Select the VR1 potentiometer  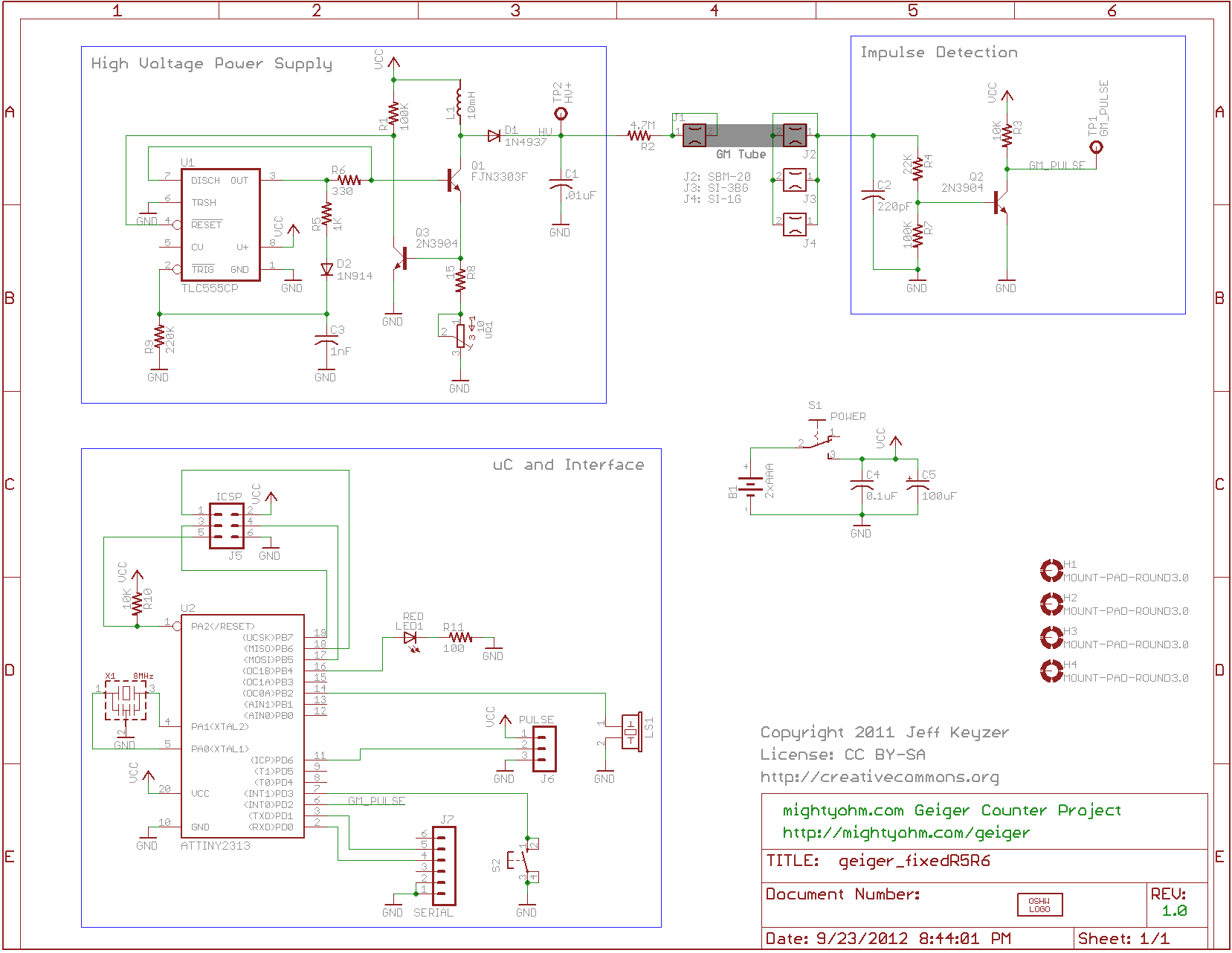460,336
